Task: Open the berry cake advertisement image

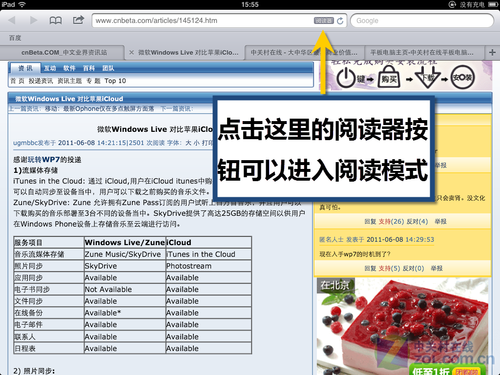Action: coord(404,326)
